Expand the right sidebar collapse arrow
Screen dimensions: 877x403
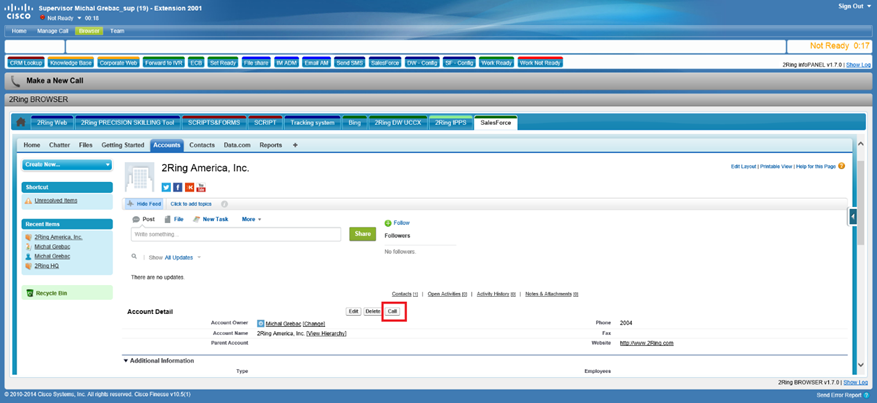(x=852, y=216)
